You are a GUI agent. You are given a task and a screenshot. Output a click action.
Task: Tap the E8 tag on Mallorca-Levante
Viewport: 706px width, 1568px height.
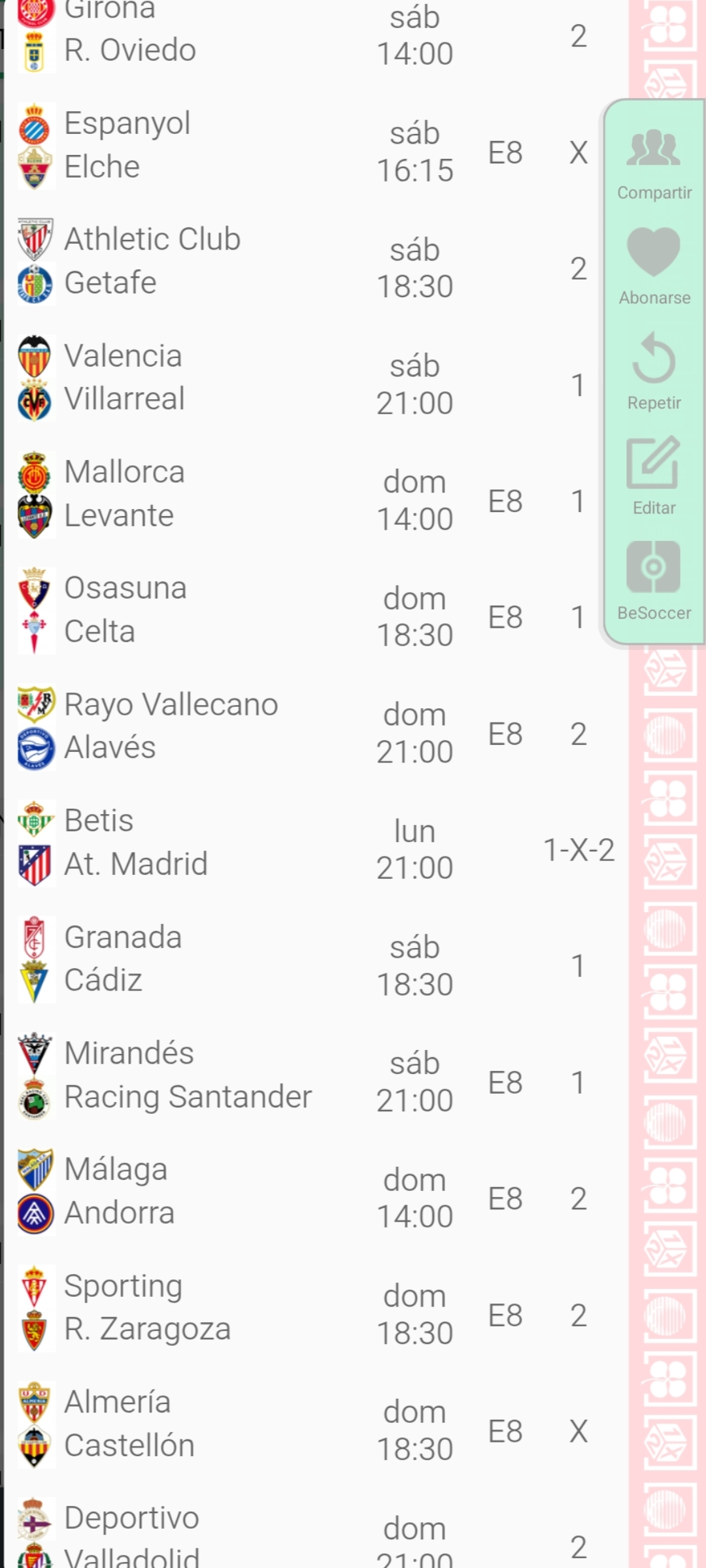pos(505,502)
